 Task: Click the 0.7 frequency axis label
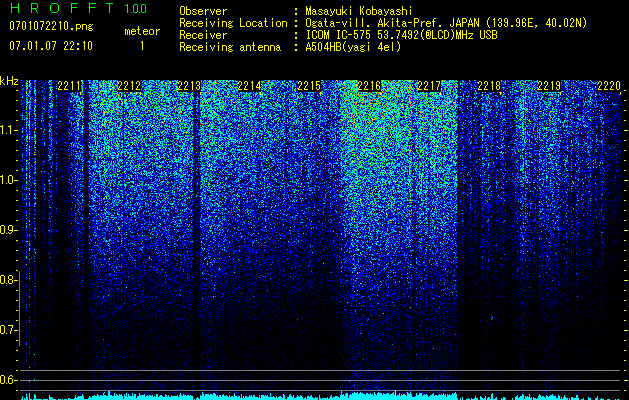pyautogui.click(x=7, y=330)
